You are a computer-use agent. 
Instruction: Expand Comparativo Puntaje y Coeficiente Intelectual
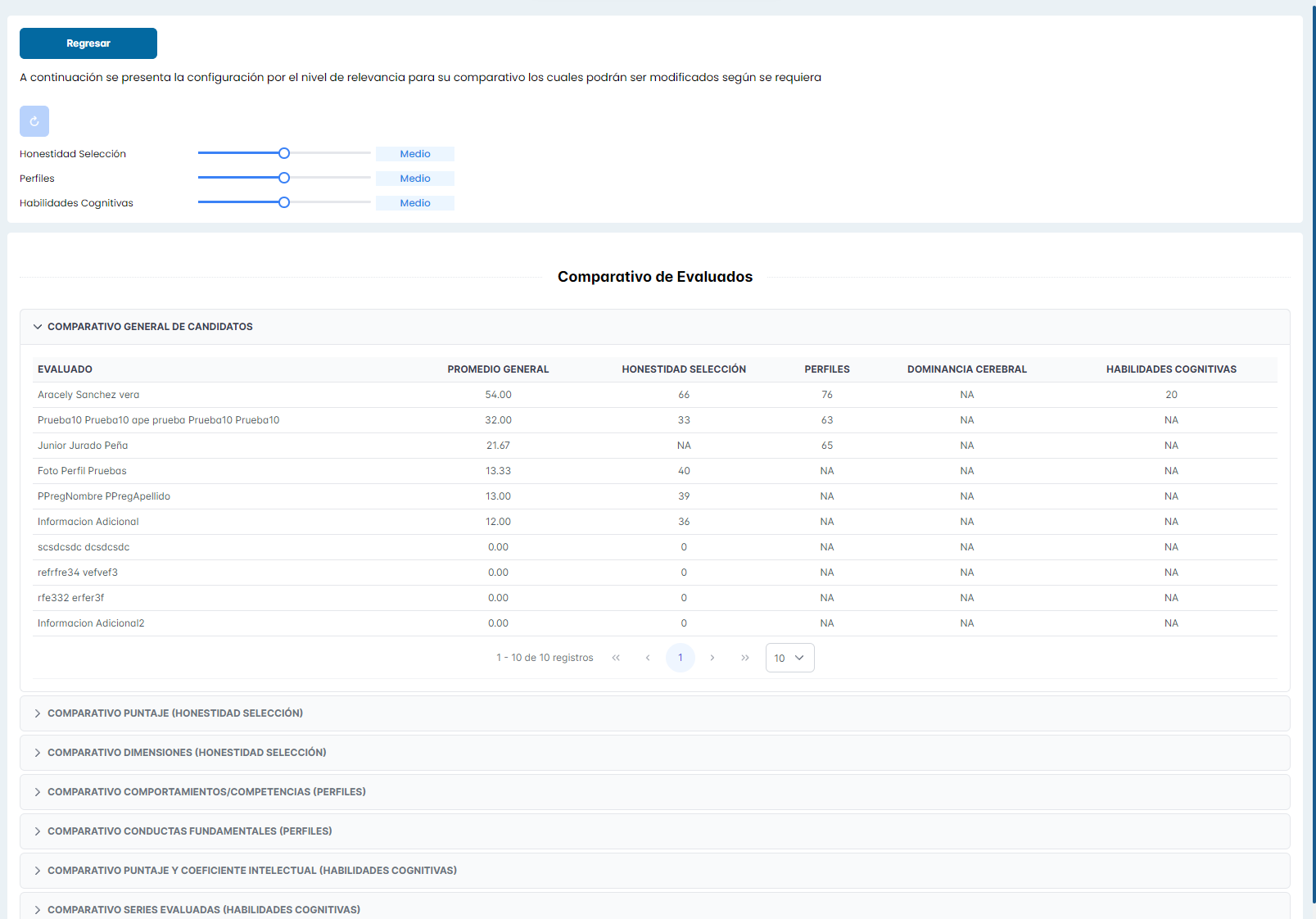point(251,871)
